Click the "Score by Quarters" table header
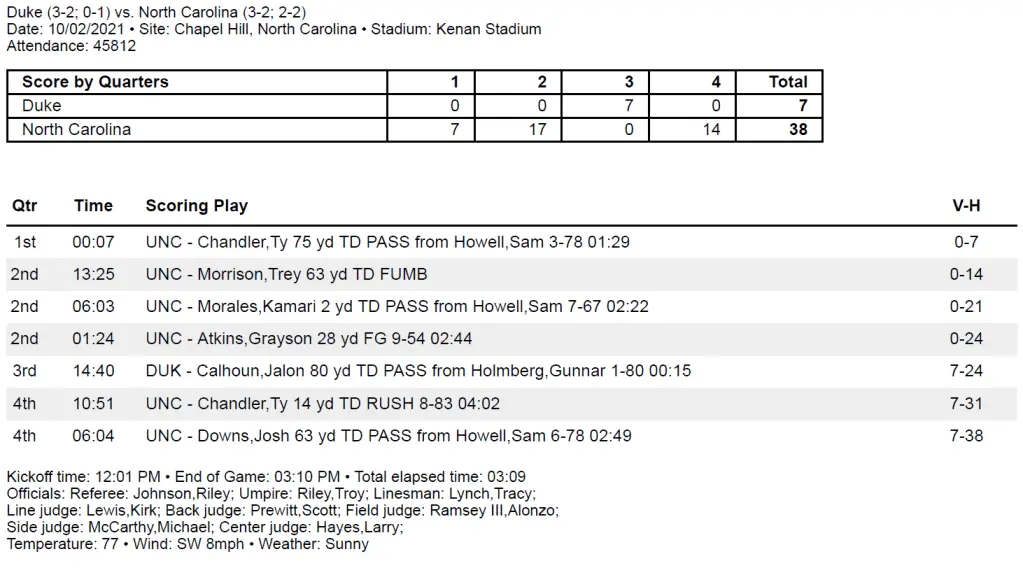 coord(95,82)
